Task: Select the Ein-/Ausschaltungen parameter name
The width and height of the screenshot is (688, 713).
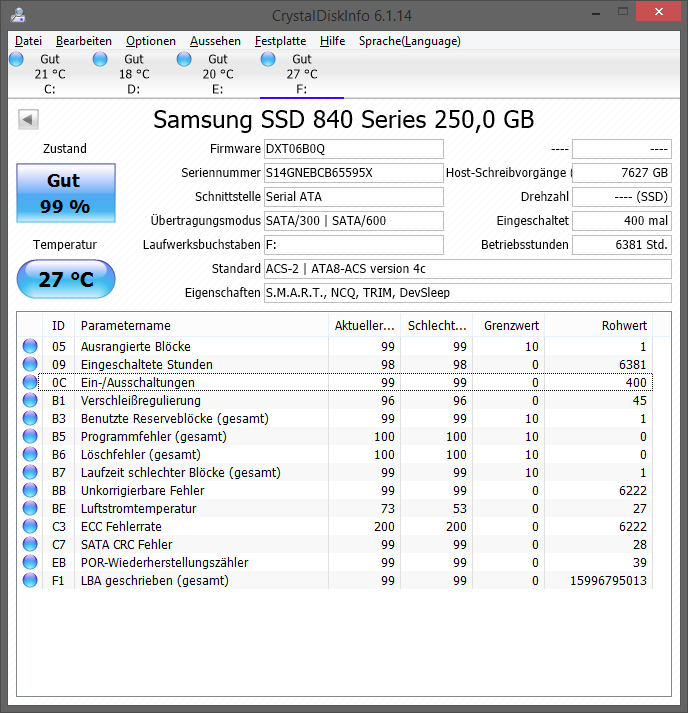Action: click(138, 383)
